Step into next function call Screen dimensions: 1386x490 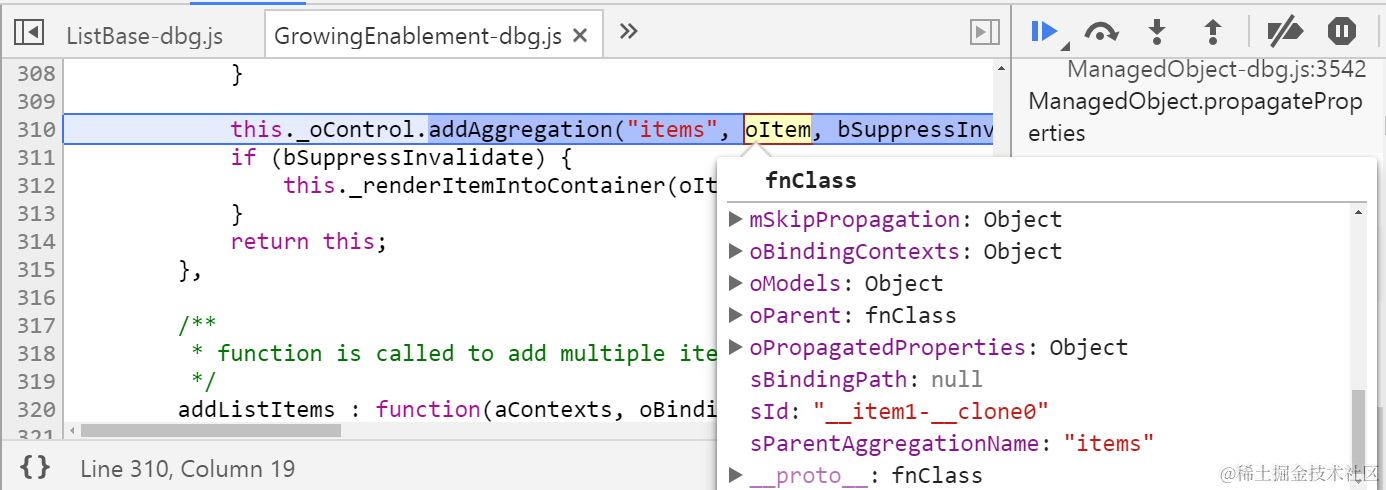coord(1157,32)
